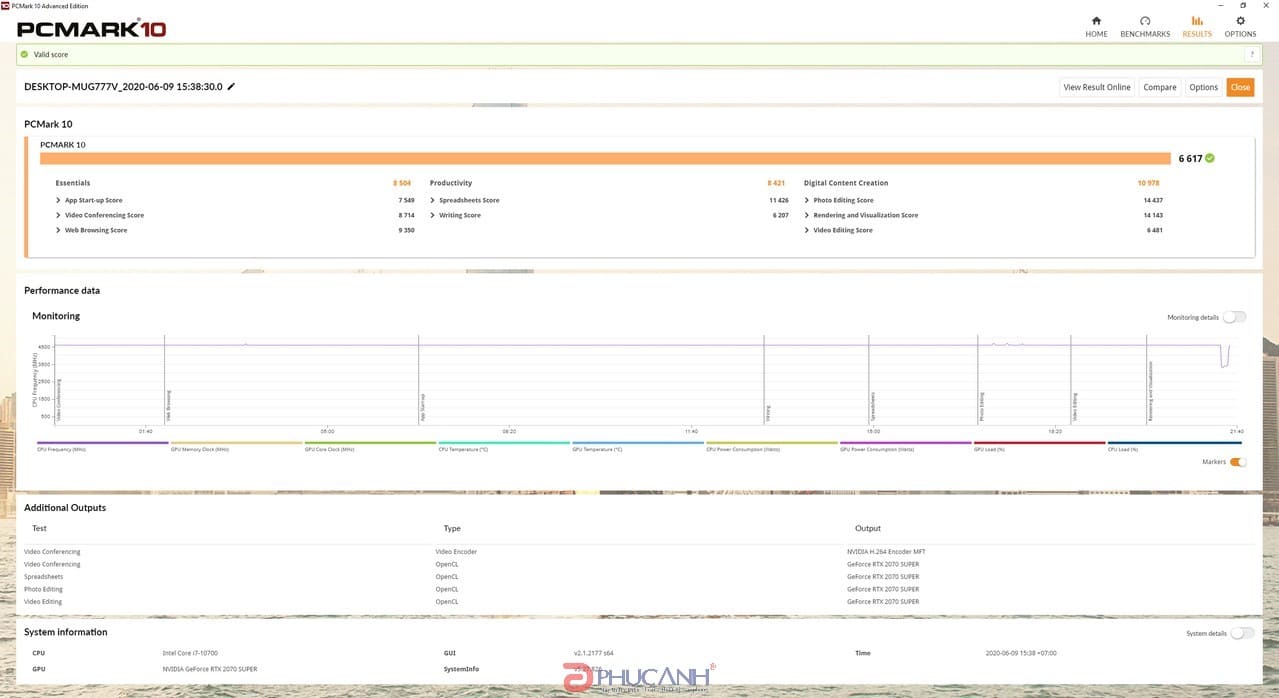Click the Video Encoder type cell
The height and width of the screenshot is (698, 1279).
click(455, 552)
